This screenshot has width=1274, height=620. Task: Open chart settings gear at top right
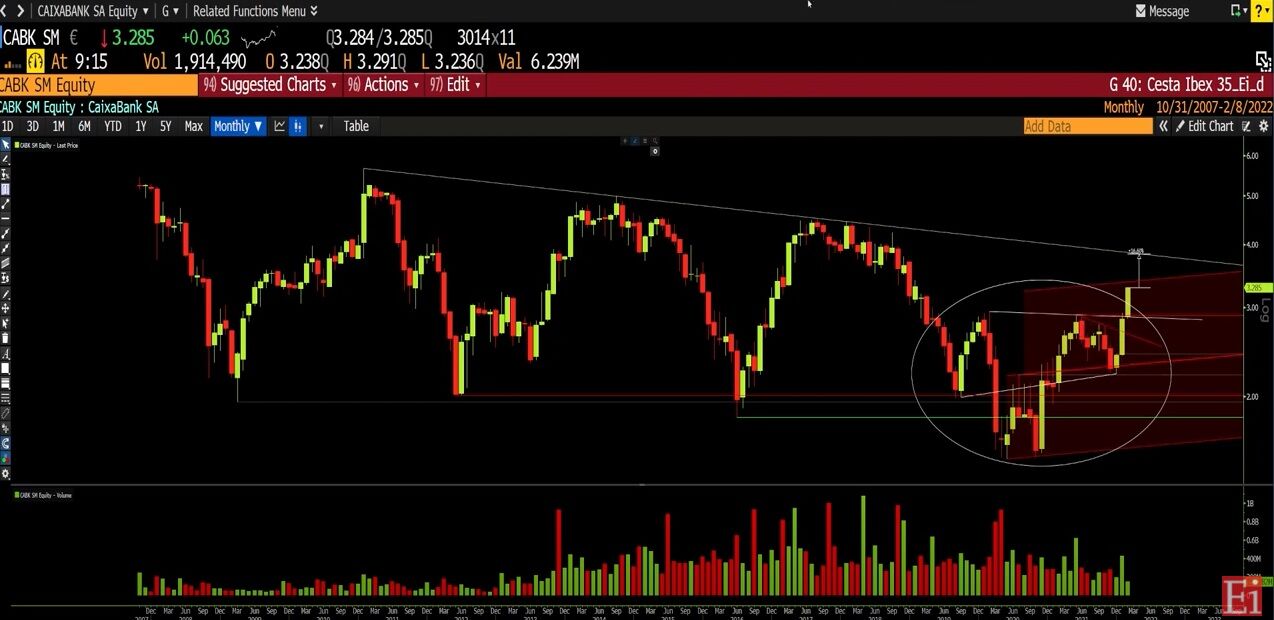(1263, 126)
